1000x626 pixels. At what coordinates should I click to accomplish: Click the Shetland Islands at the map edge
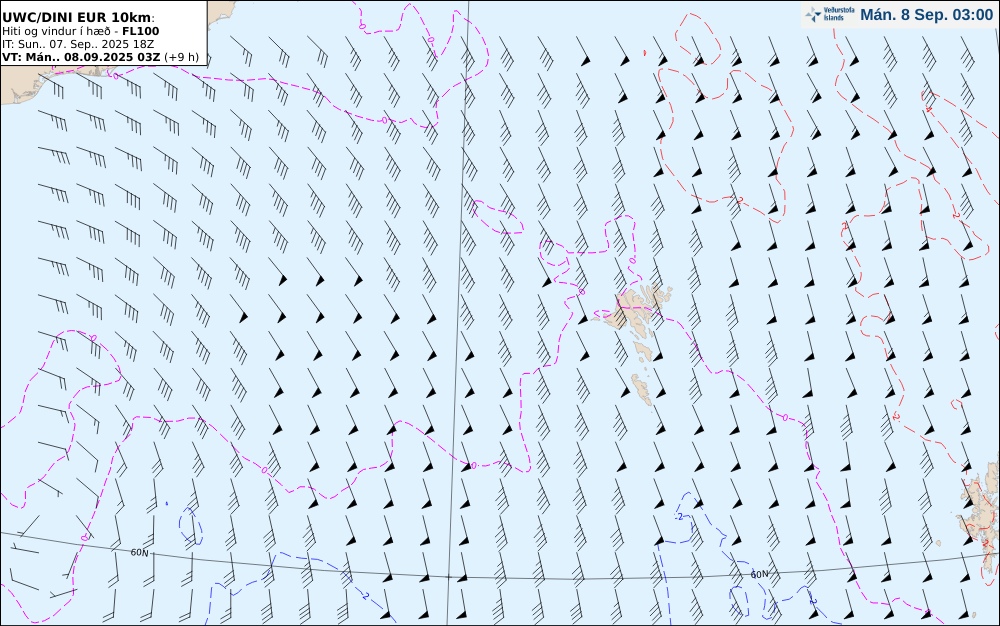point(980,516)
